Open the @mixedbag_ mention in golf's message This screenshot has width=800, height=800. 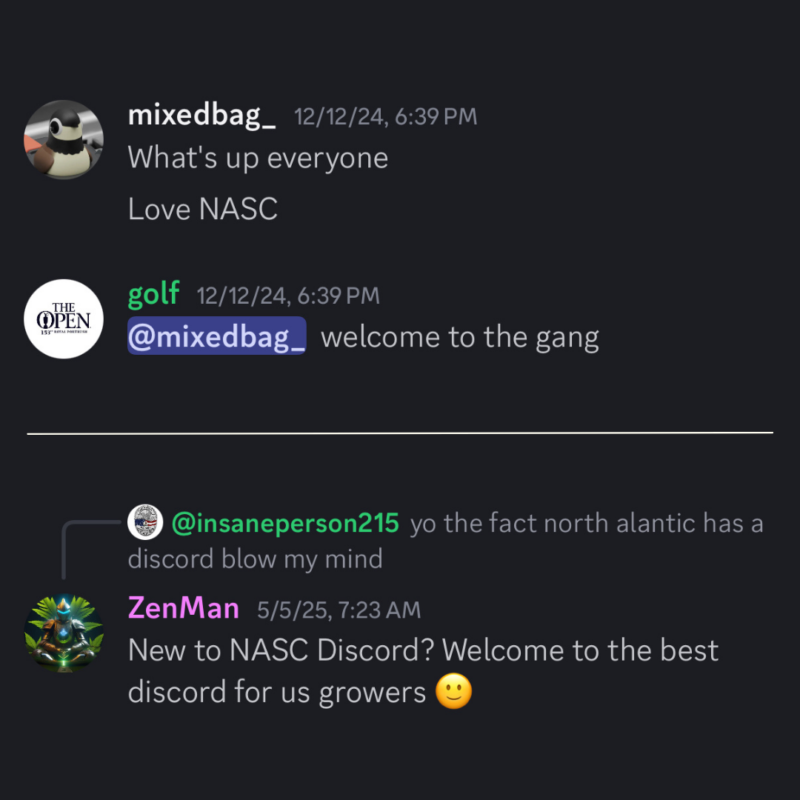[x=217, y=336]
